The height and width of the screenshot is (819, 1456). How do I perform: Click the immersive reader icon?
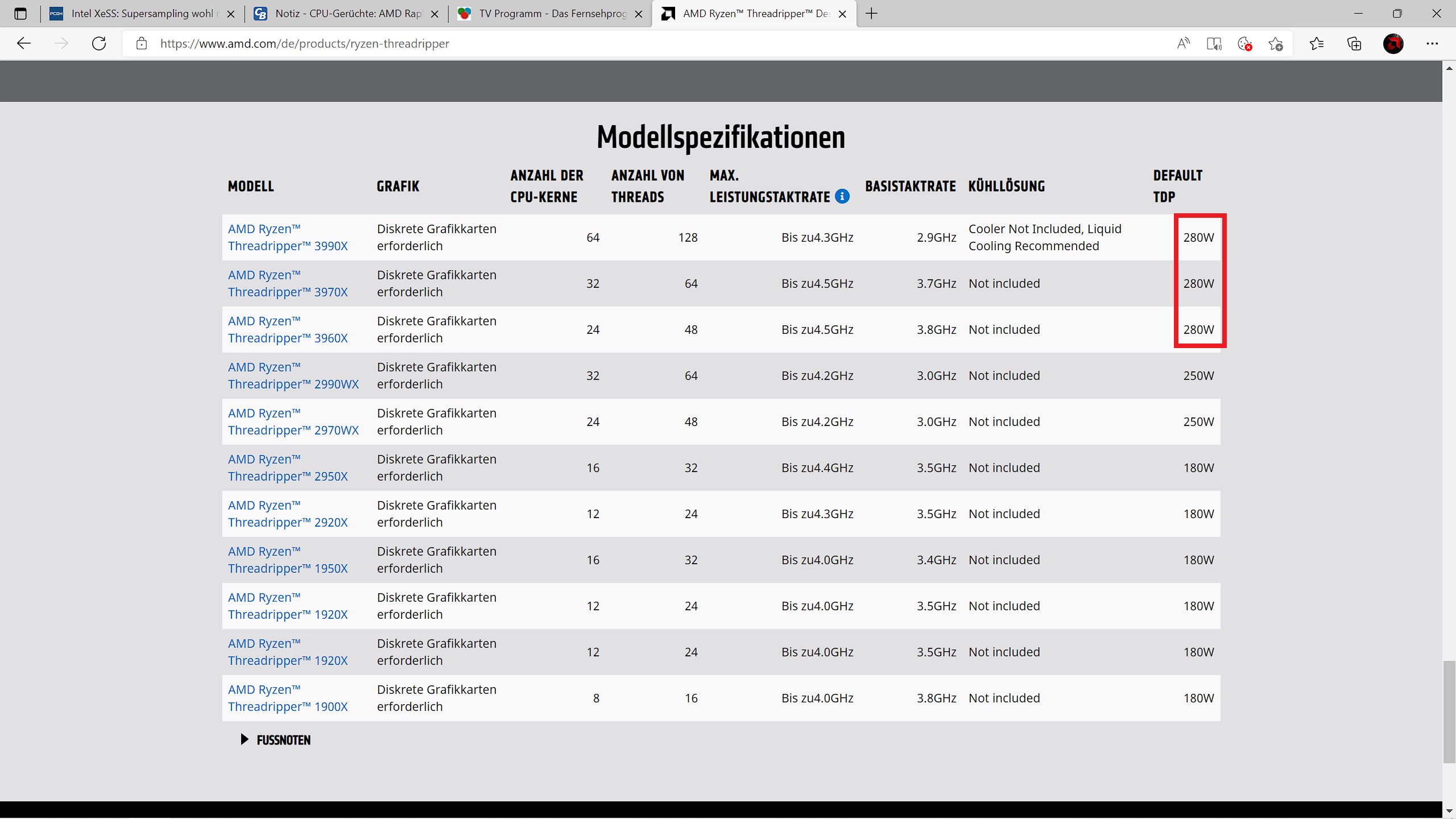click(x=1214, y=44)
